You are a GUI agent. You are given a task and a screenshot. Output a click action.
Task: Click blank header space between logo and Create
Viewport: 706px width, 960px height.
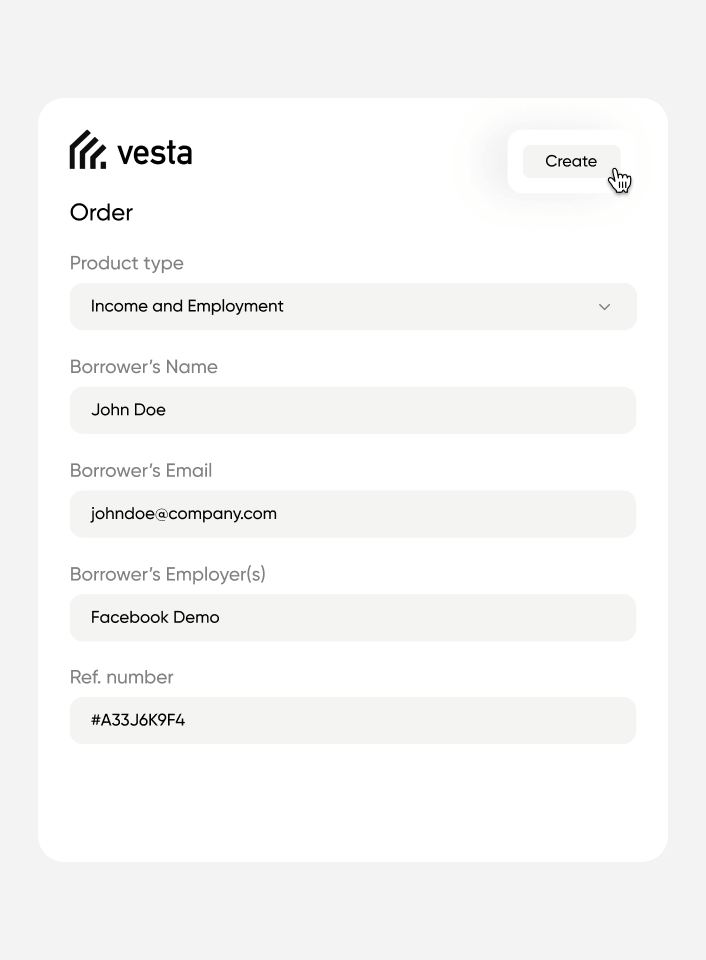[x=350, y=155]
